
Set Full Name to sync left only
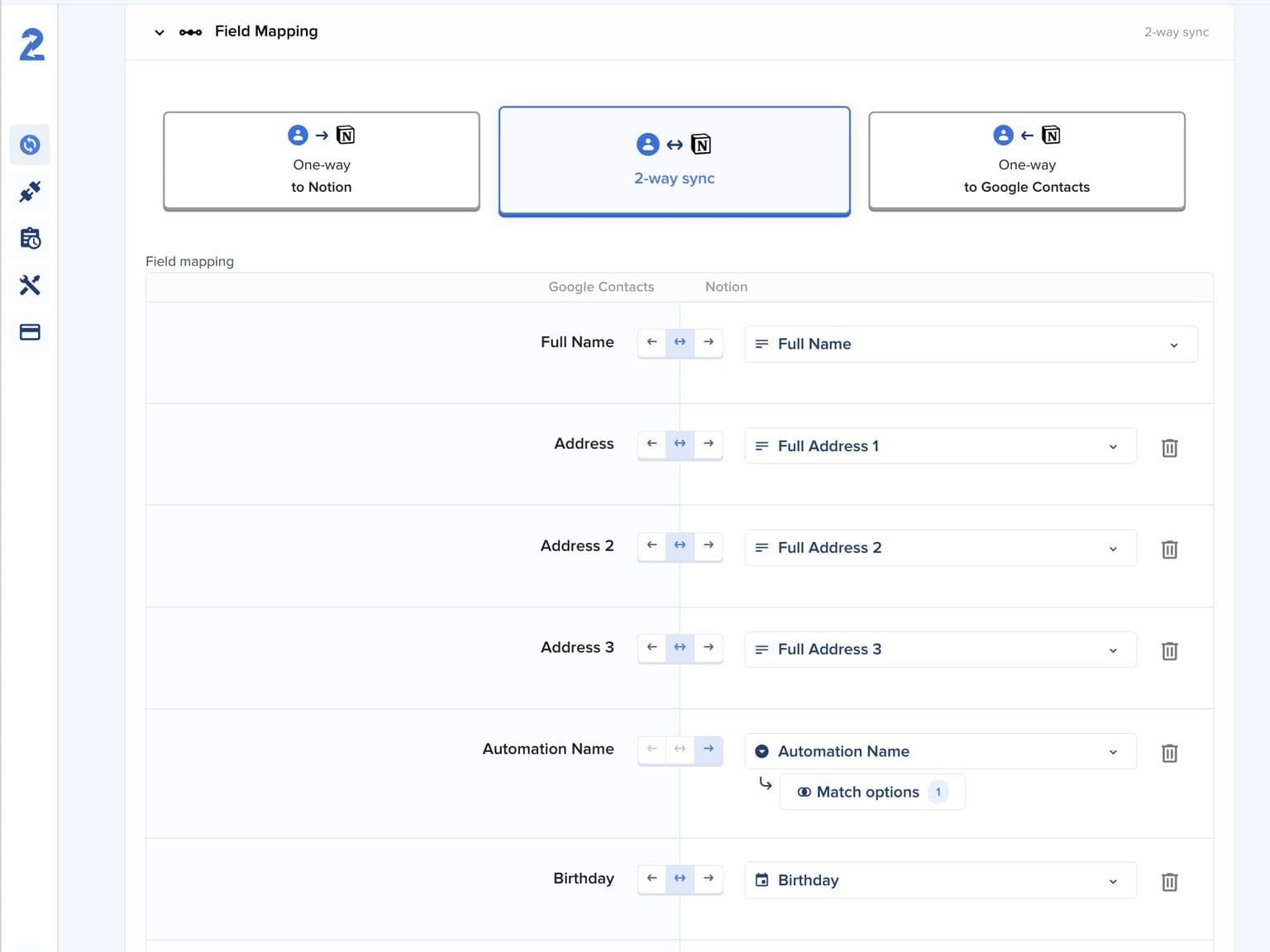[x=652, y=342]
